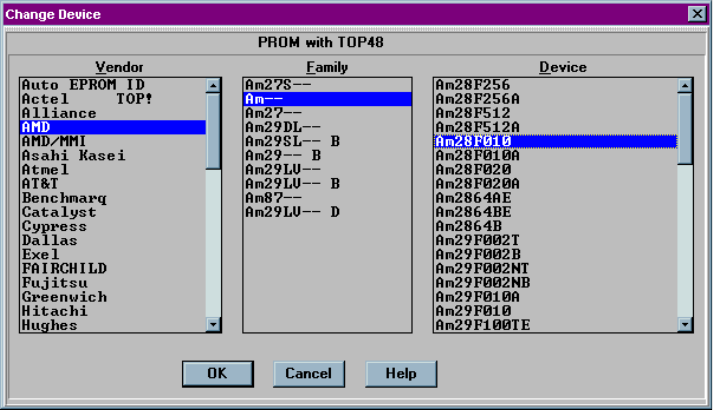Select vendor Asahi Kasei

click(113, 155)
